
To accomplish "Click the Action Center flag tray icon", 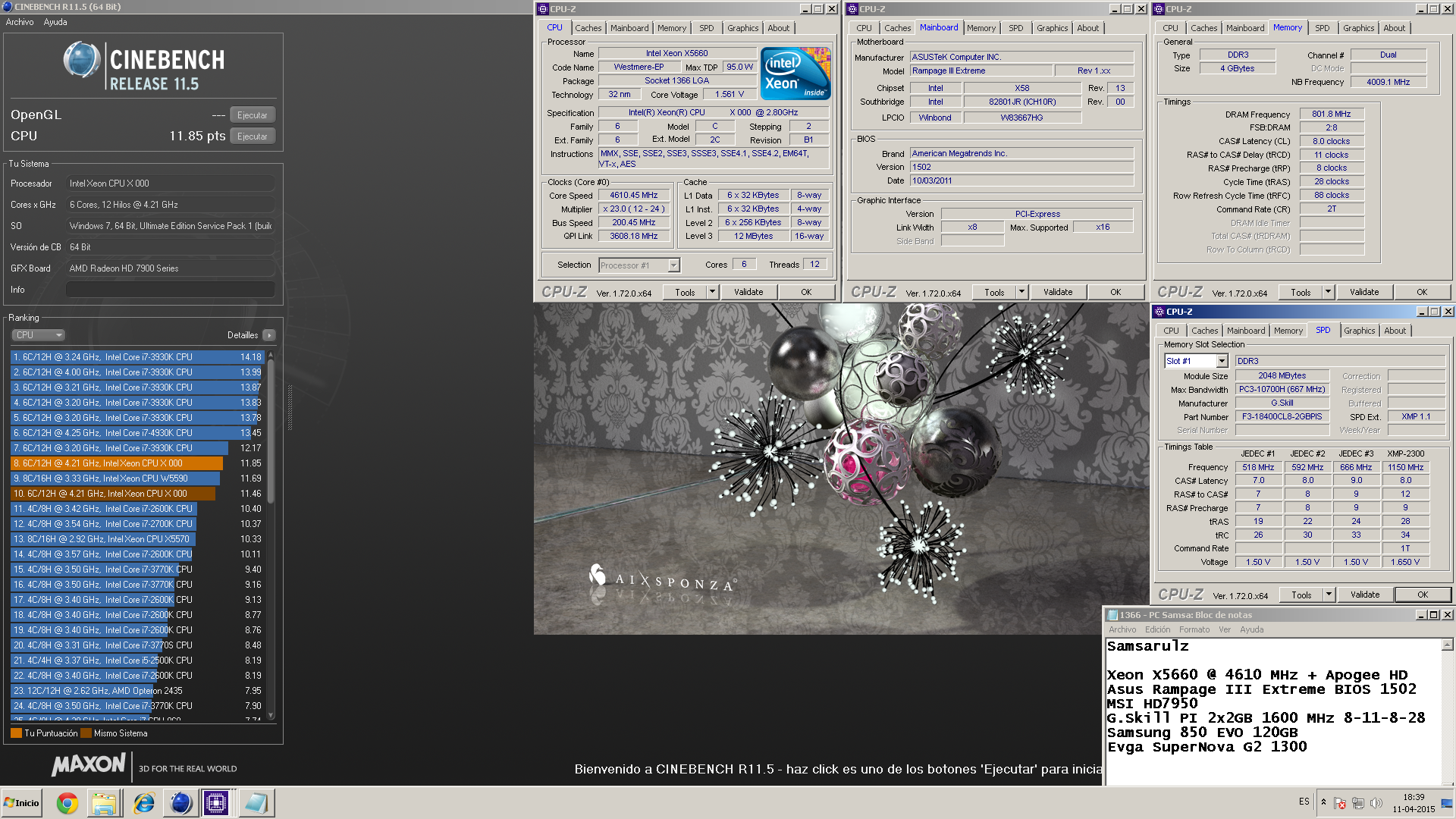I will click(1340, 803).
